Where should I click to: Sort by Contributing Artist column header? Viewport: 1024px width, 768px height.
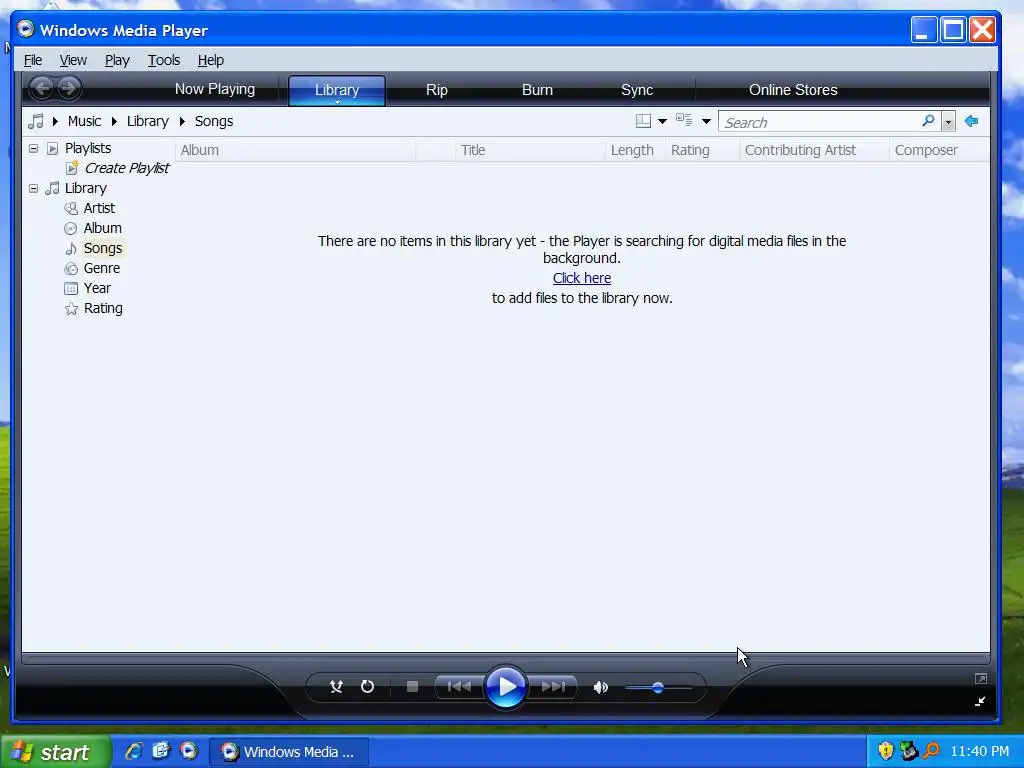tap(814, 150)
